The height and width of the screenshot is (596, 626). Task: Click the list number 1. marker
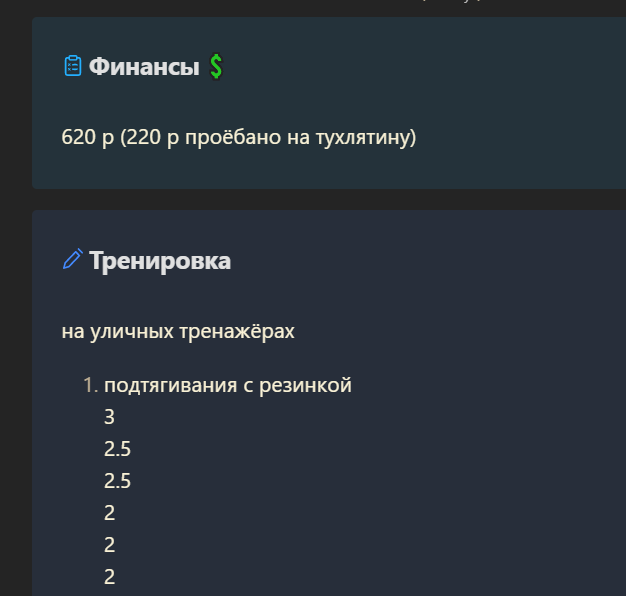tap(91, 386)
